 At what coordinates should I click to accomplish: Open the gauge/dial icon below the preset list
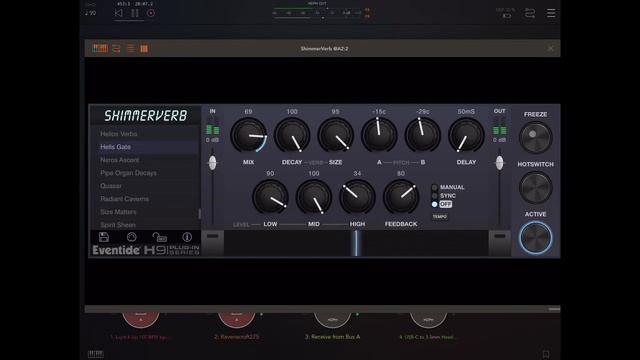[x=131, y=237]
